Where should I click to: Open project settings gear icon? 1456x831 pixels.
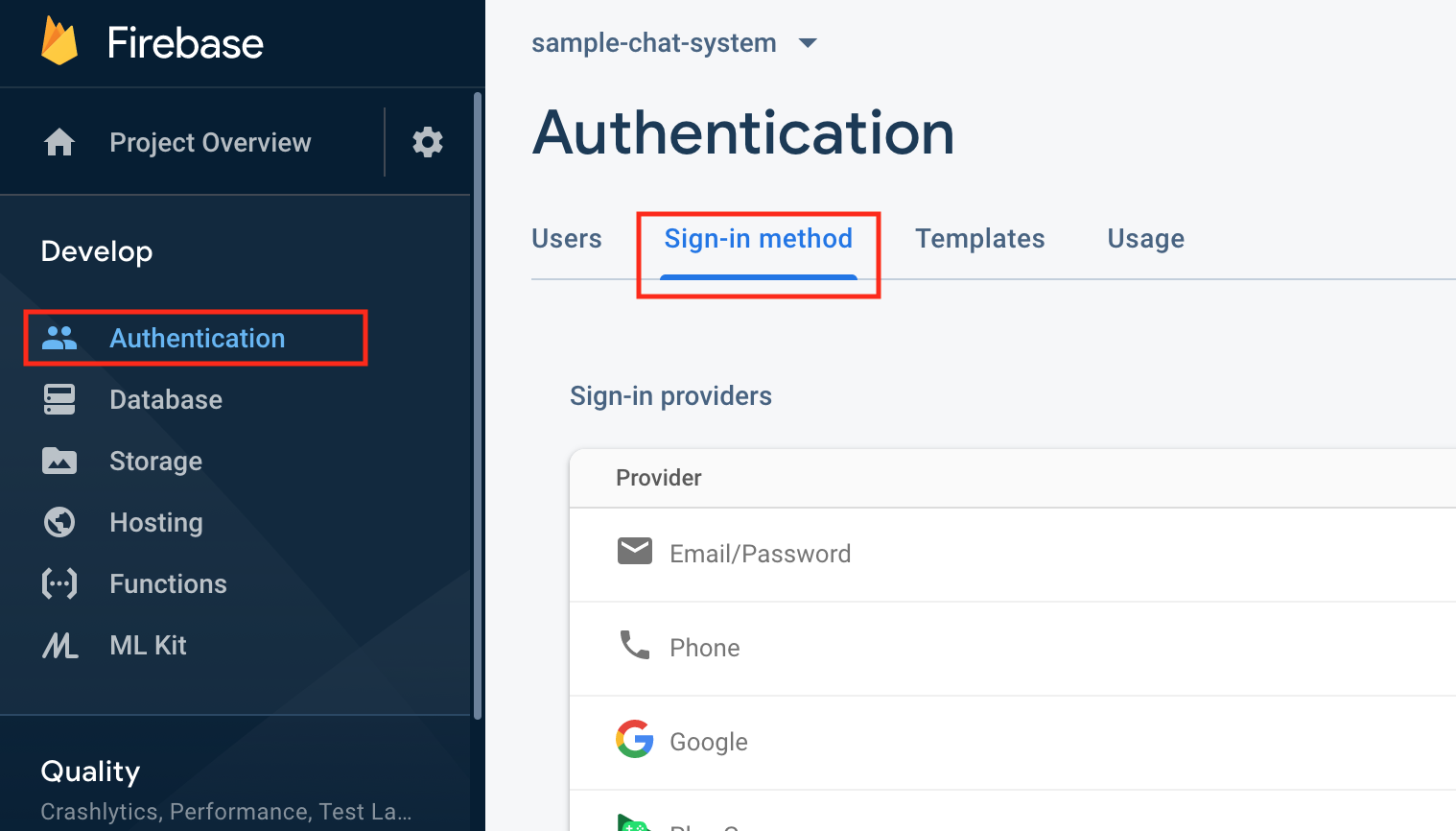pyautogui.click(x=428, y=142)
